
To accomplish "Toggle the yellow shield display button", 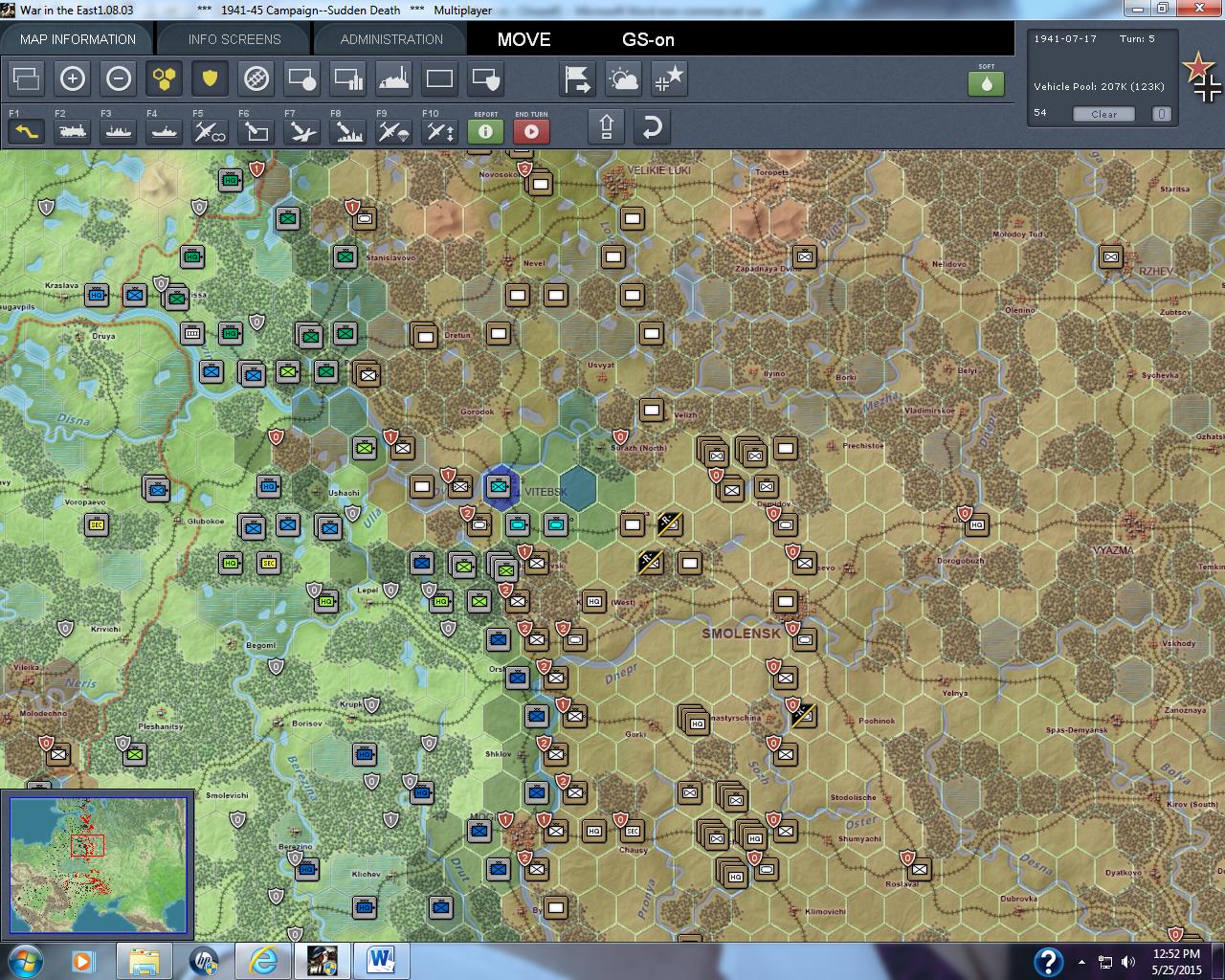I will (x=211, y=78).
